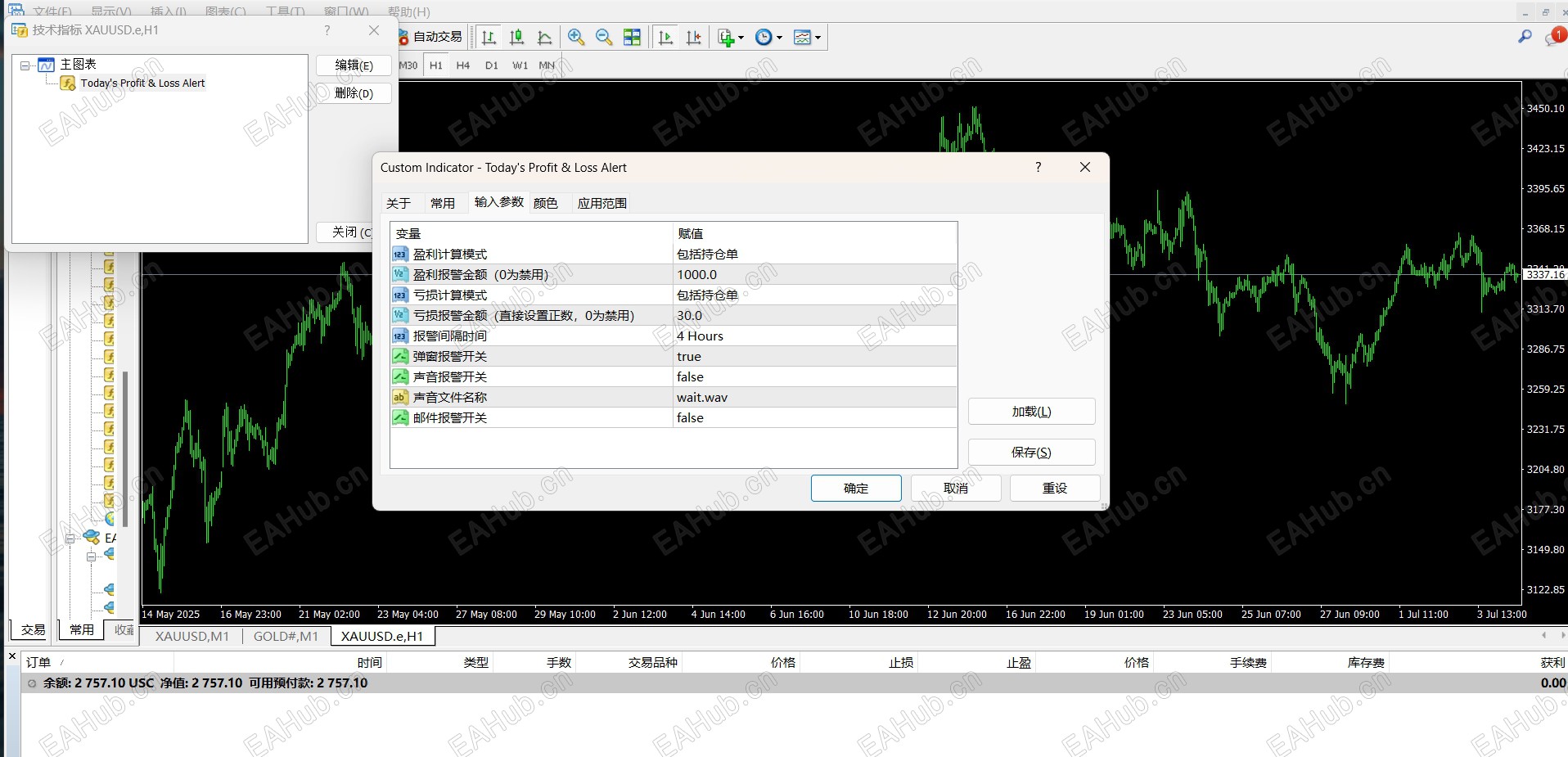
Task: Open the chart templates icon
Action: point(803,37)
